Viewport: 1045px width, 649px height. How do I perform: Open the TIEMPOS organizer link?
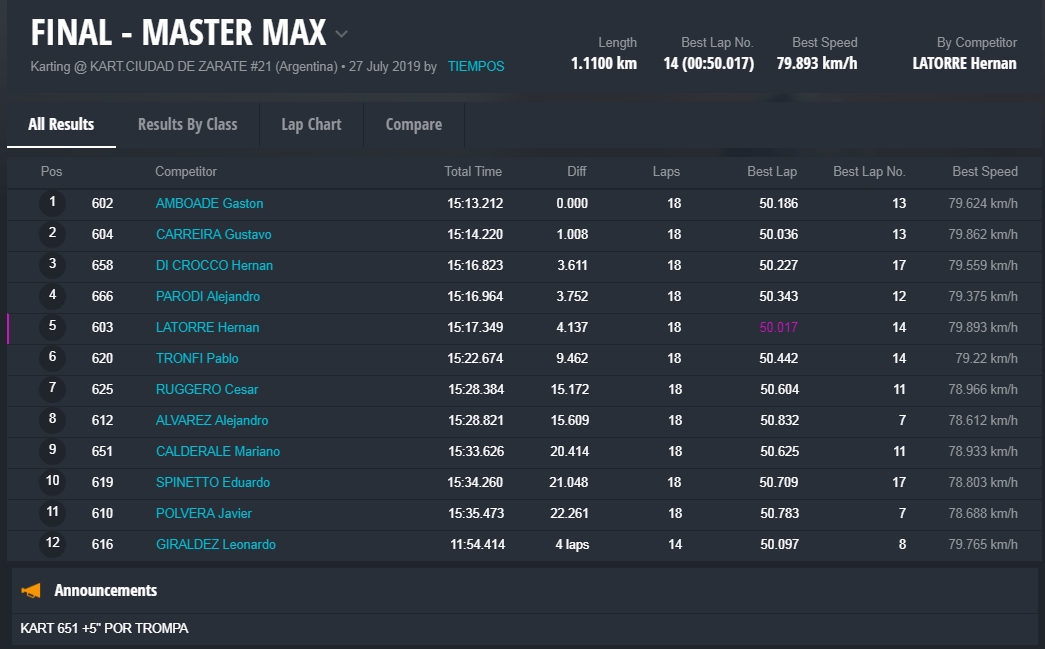coord(476,67)
